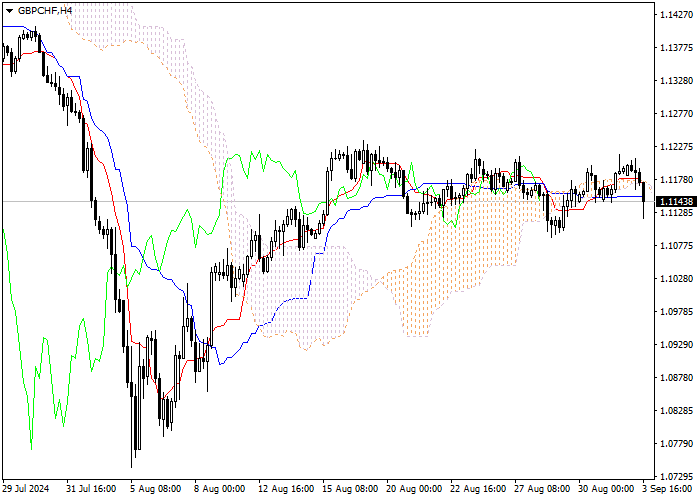Select price level 1.08780 on the scale
This screenshot has height=500, width=700.
pyautogui.click(x=676, y=378)
